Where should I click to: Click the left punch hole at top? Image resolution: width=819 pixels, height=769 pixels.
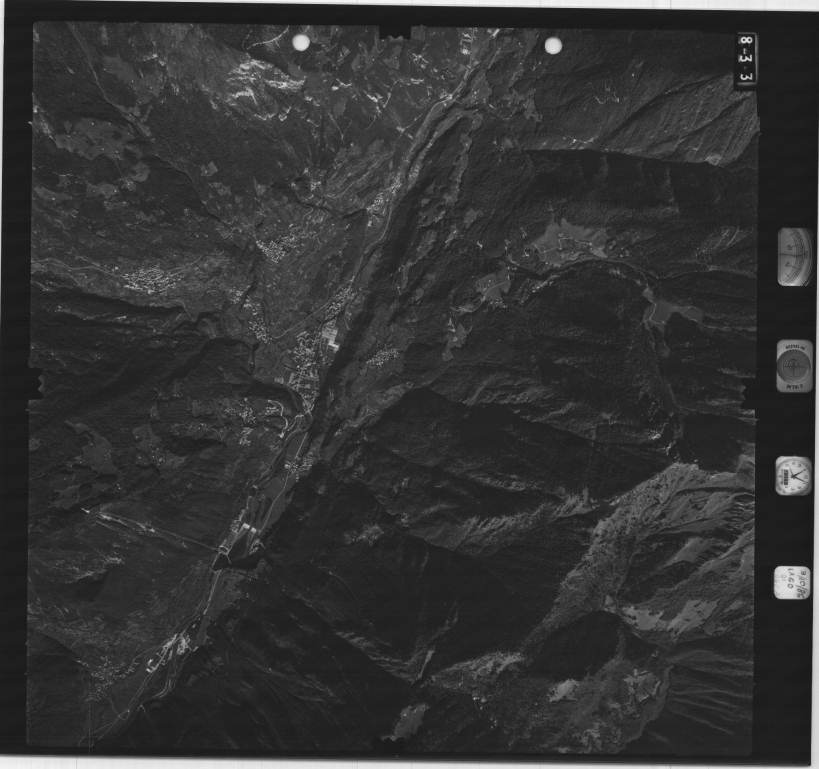point(301,42)
